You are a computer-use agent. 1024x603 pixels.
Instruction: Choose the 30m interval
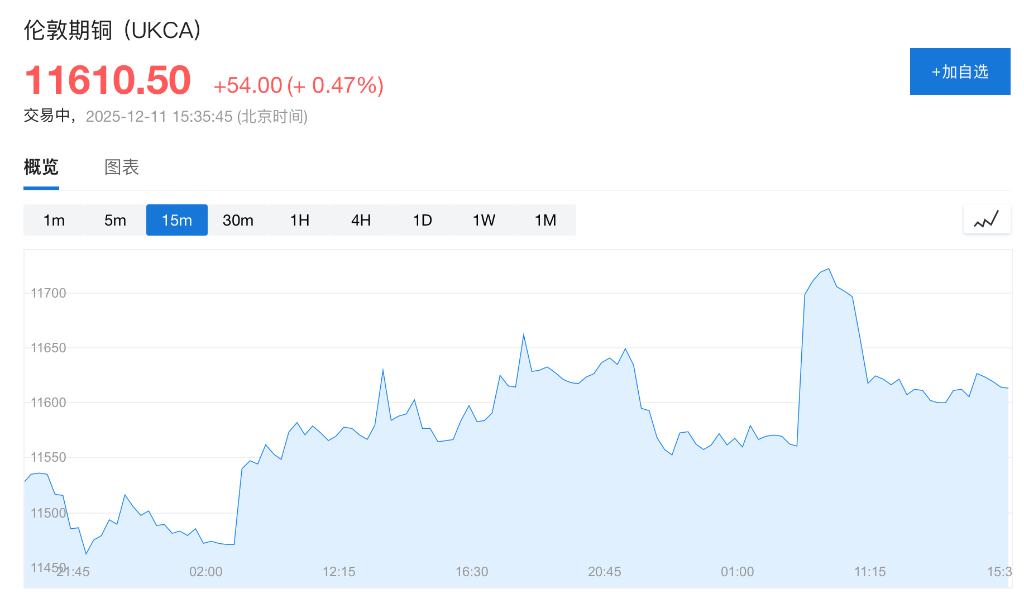point(238,220)
